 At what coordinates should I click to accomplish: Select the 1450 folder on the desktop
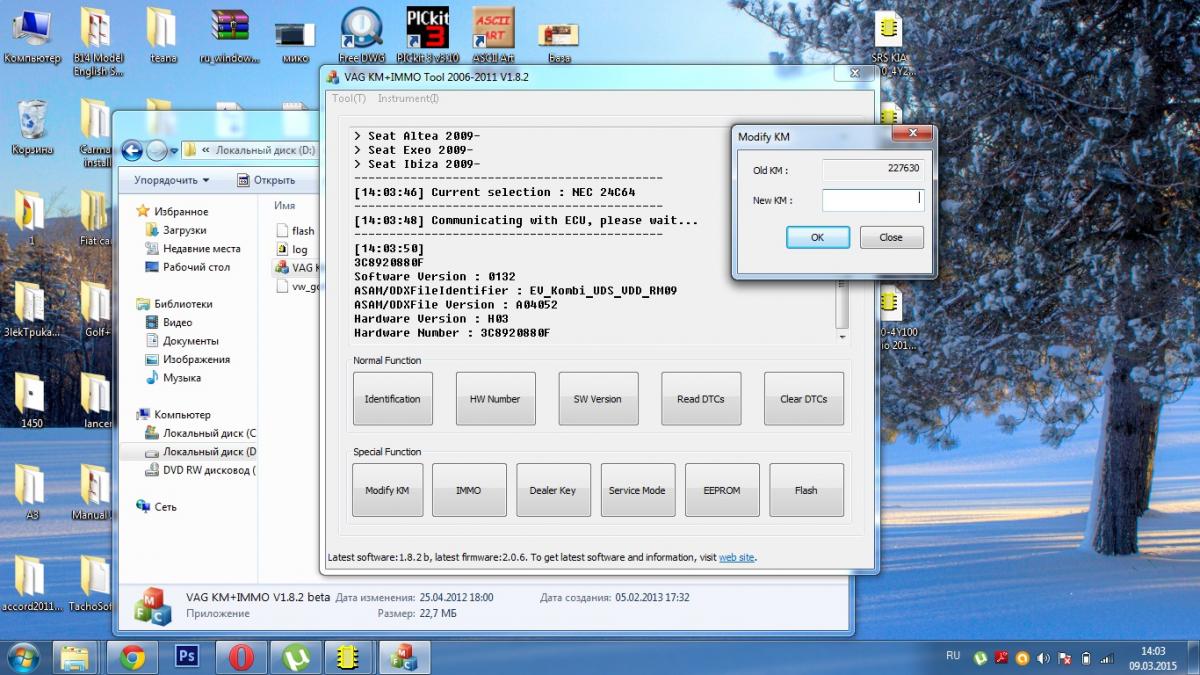[x=30, y=400]
